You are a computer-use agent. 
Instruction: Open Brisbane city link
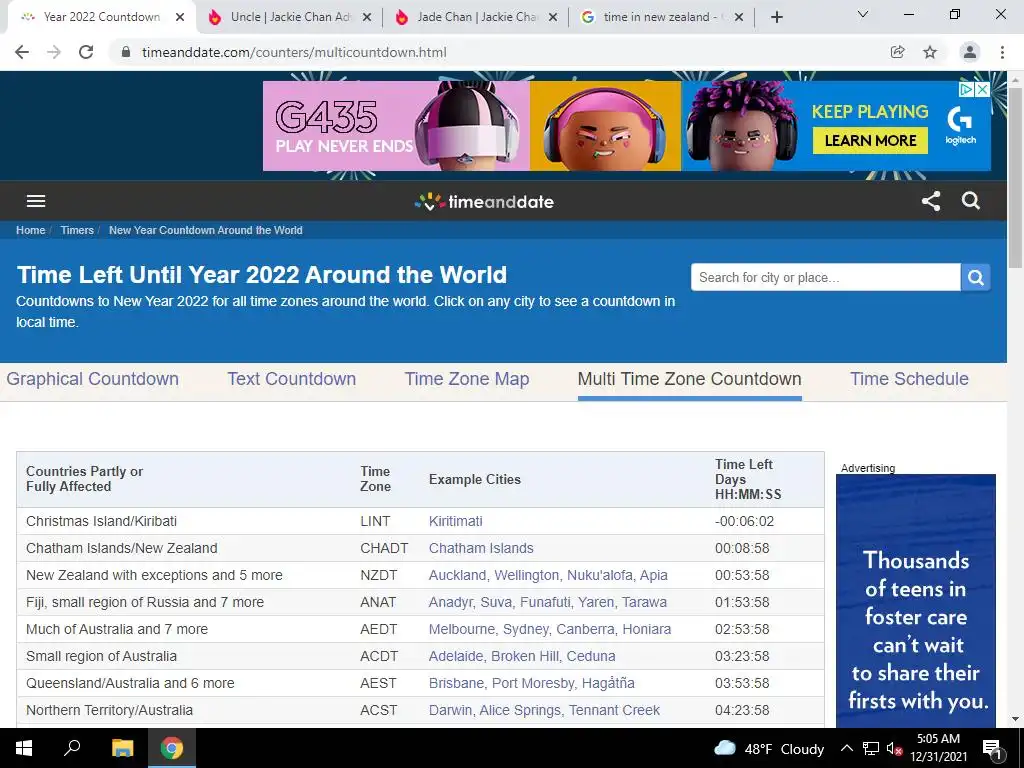point(456,683)
